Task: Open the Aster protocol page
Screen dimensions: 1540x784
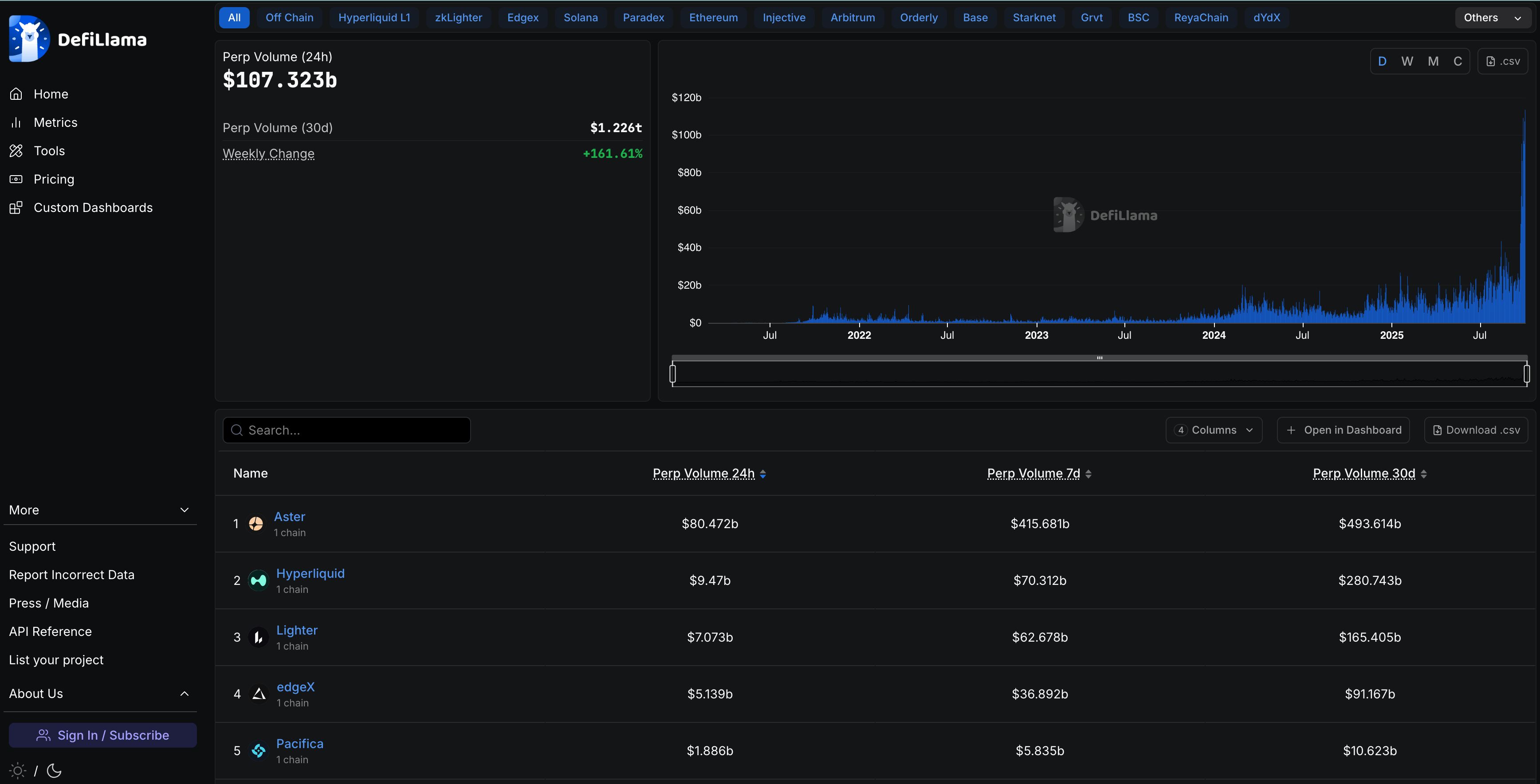Action: tap(289, 516)
